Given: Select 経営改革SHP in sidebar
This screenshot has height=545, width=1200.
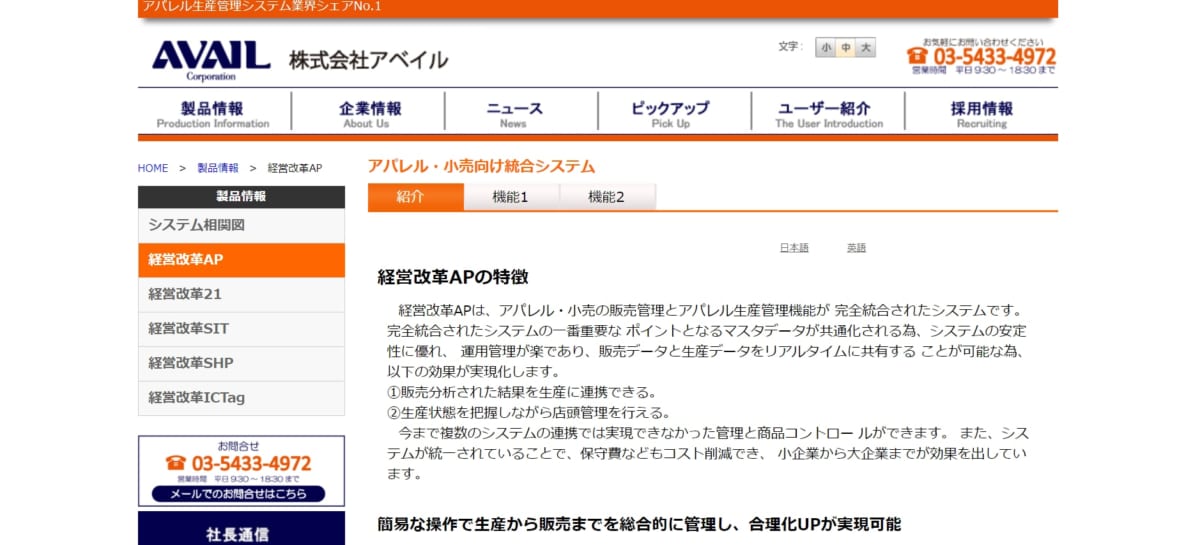Looking at the screenshot, I should click(x=241, y=363).
